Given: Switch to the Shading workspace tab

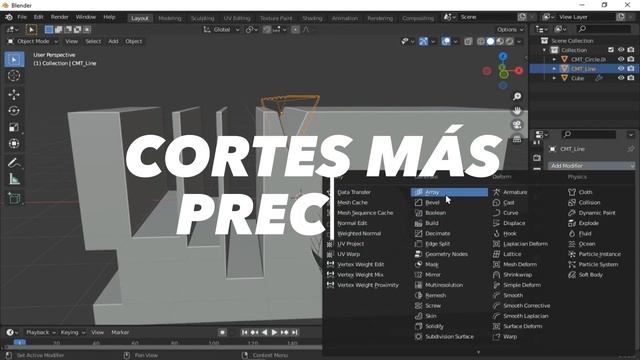Looking at the screenshot, I should (312, 18).
